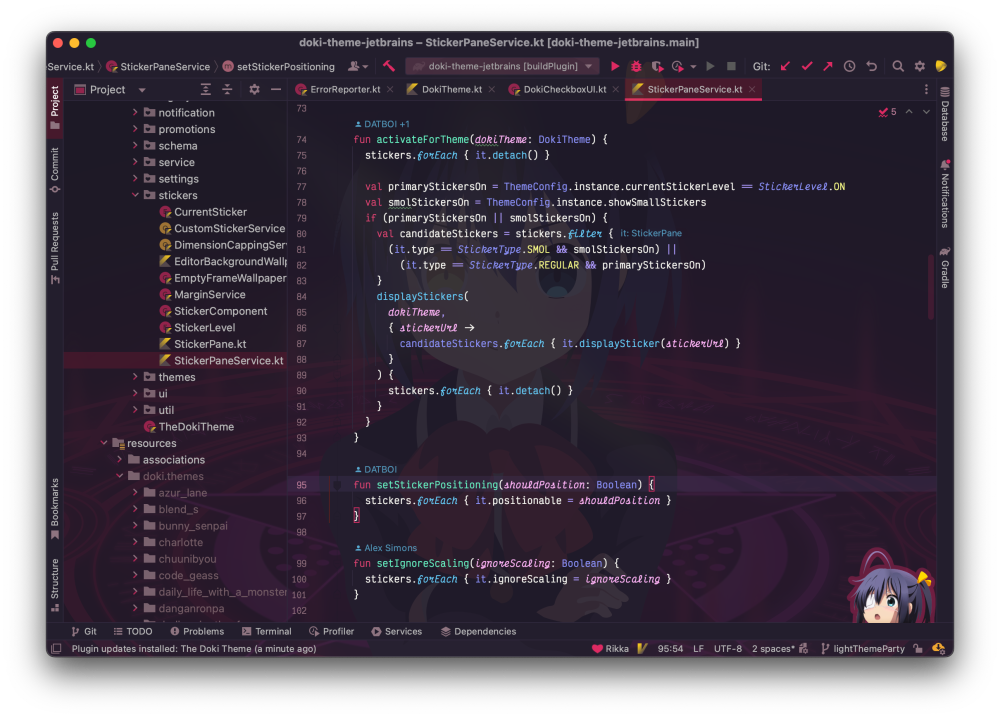Collapse all in Project panel
The image size is (1000, 718).
pyautogui.click(x=227, y=89)
